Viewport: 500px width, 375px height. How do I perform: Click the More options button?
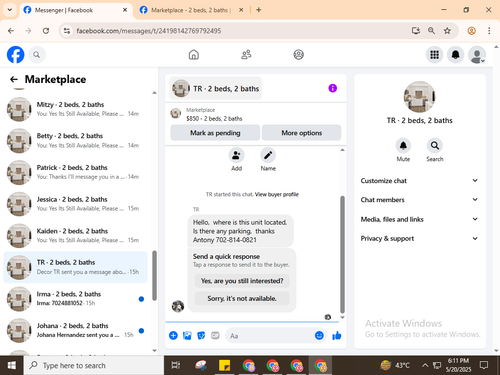pos(301,133)
